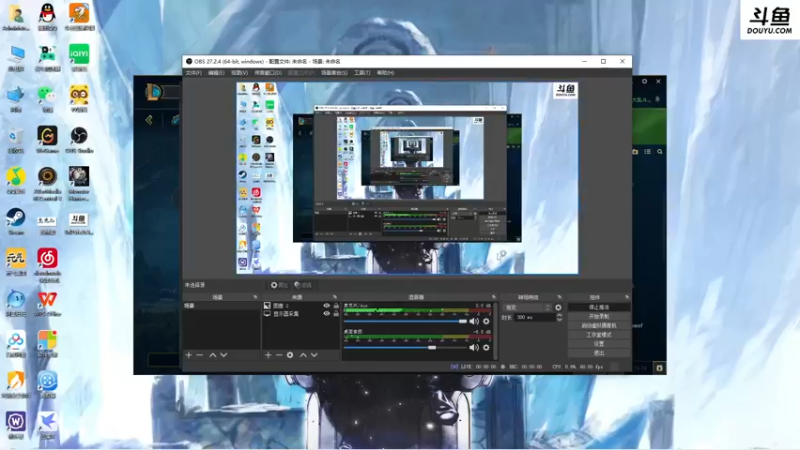Screen dimensions: 800x450
Task: Remove the selected scene with the minus icon
Action: pyautogui.click(x=199, y=355)
